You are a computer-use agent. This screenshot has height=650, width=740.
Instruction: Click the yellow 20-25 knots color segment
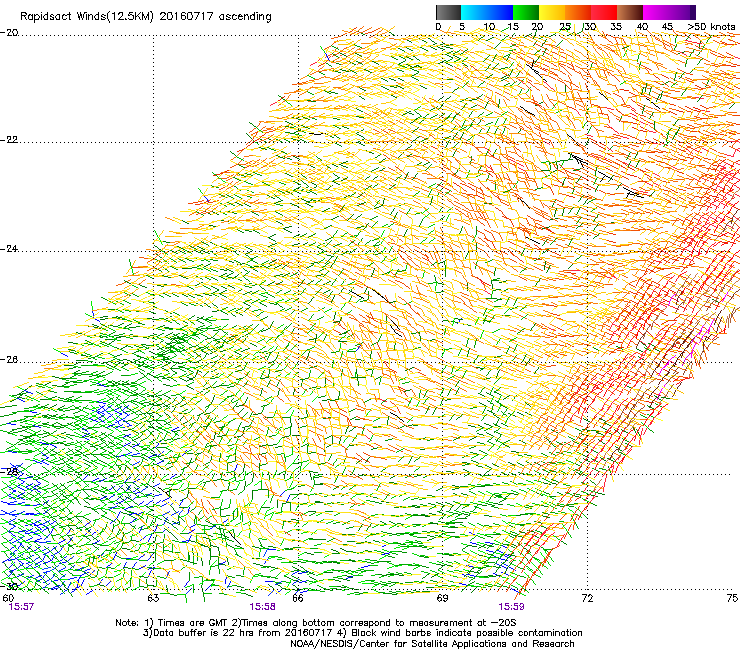[552, 12]
